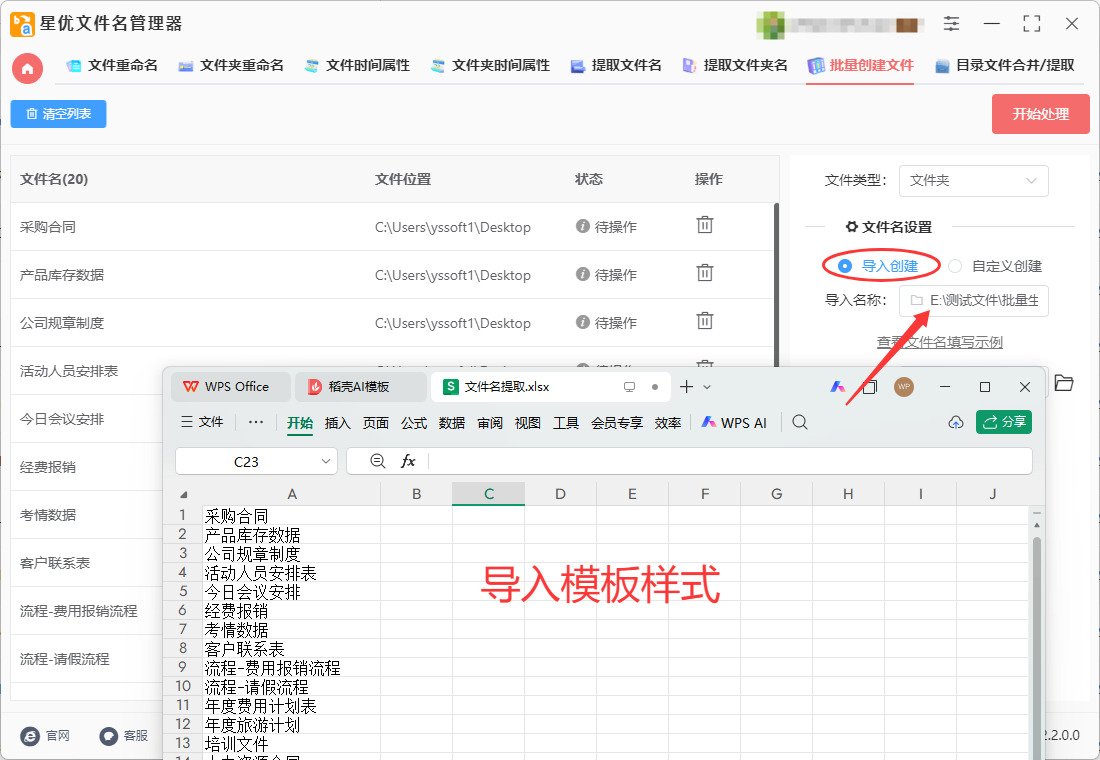1100x760 pixels.
Task: Click the 文件名(20) column header
Action: [x=54, y=180]
